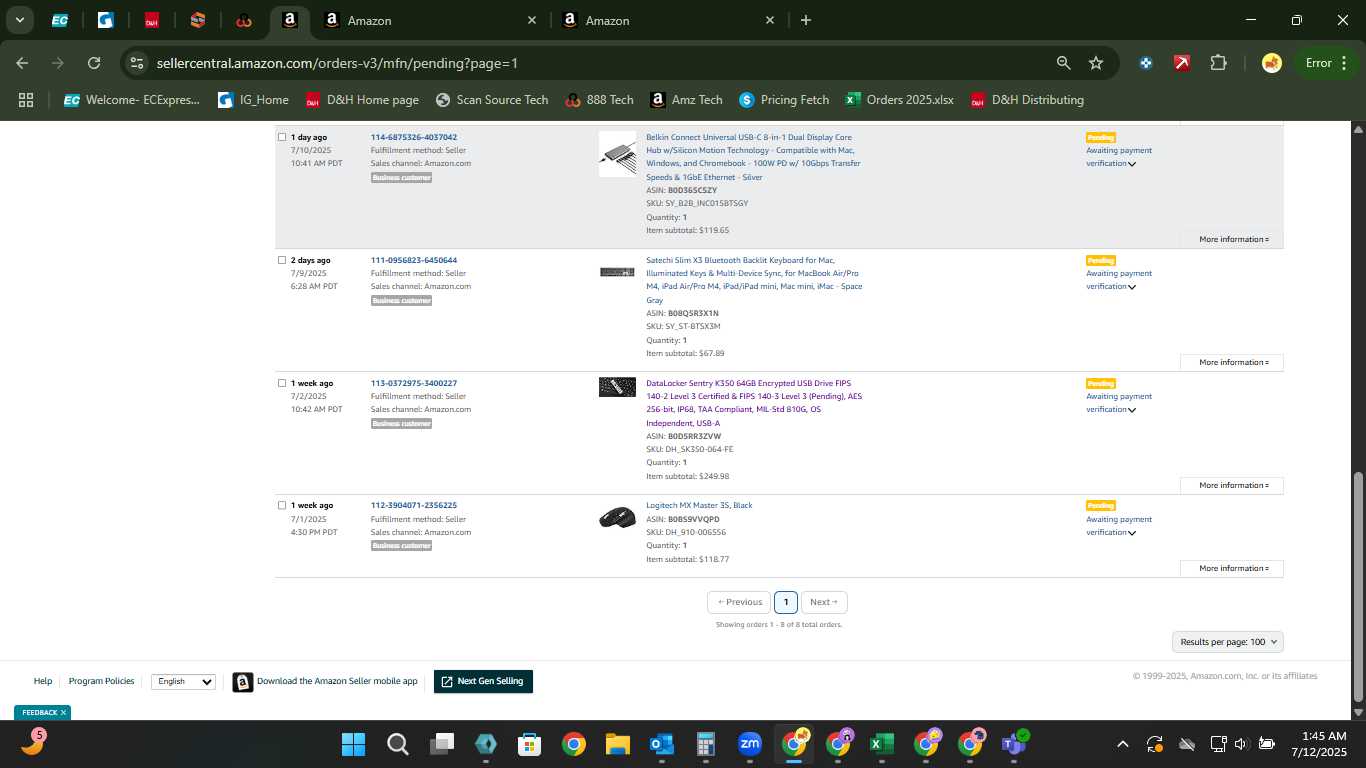Open the Windows Start menu

pyautogui.click(x=353, y=744)
